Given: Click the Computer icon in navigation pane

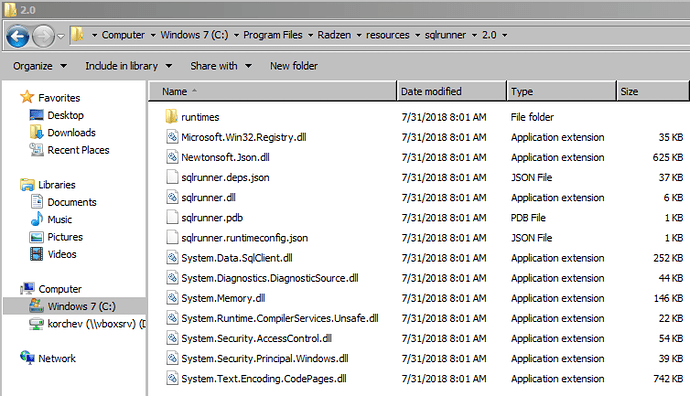Looking at the screenshot, I should [27, 289].
